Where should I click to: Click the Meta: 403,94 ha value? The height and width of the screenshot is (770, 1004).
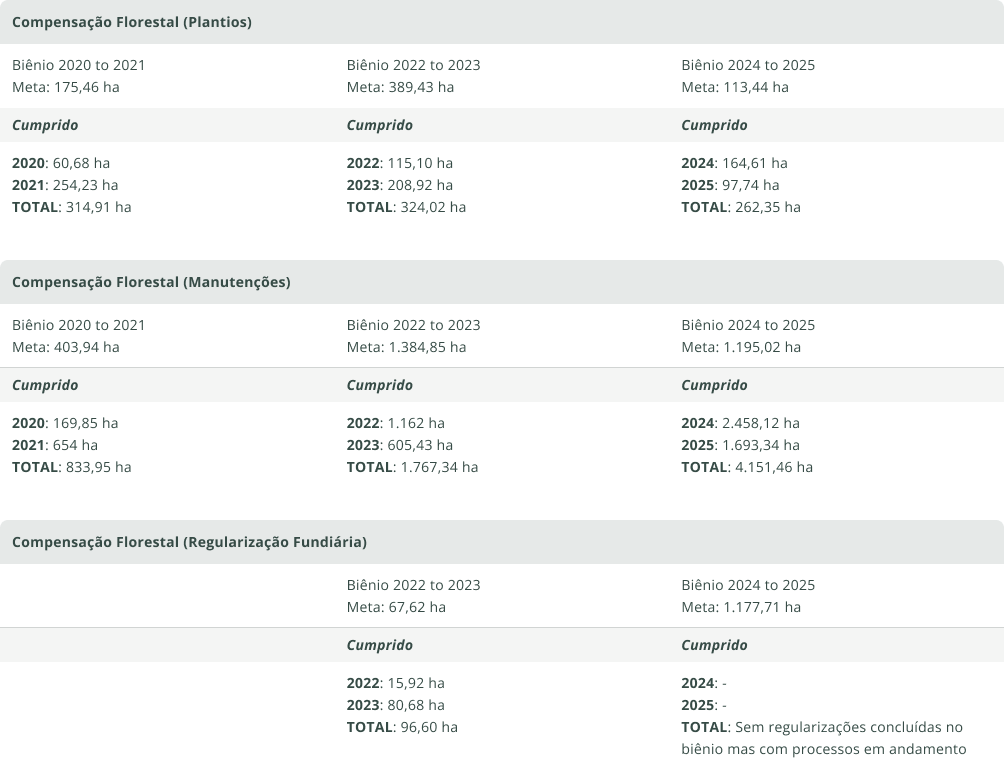tap(66, 347)
